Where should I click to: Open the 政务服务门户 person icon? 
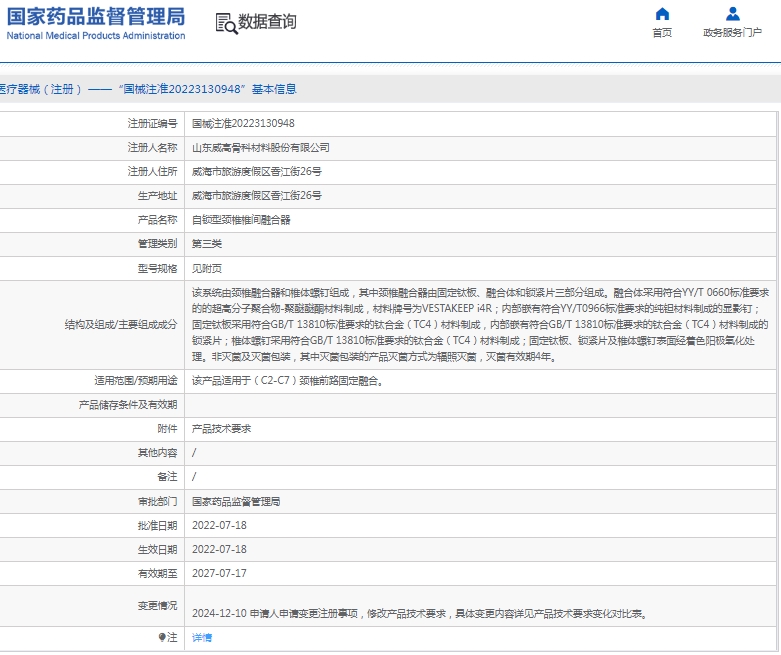click(x=732, y=14)
